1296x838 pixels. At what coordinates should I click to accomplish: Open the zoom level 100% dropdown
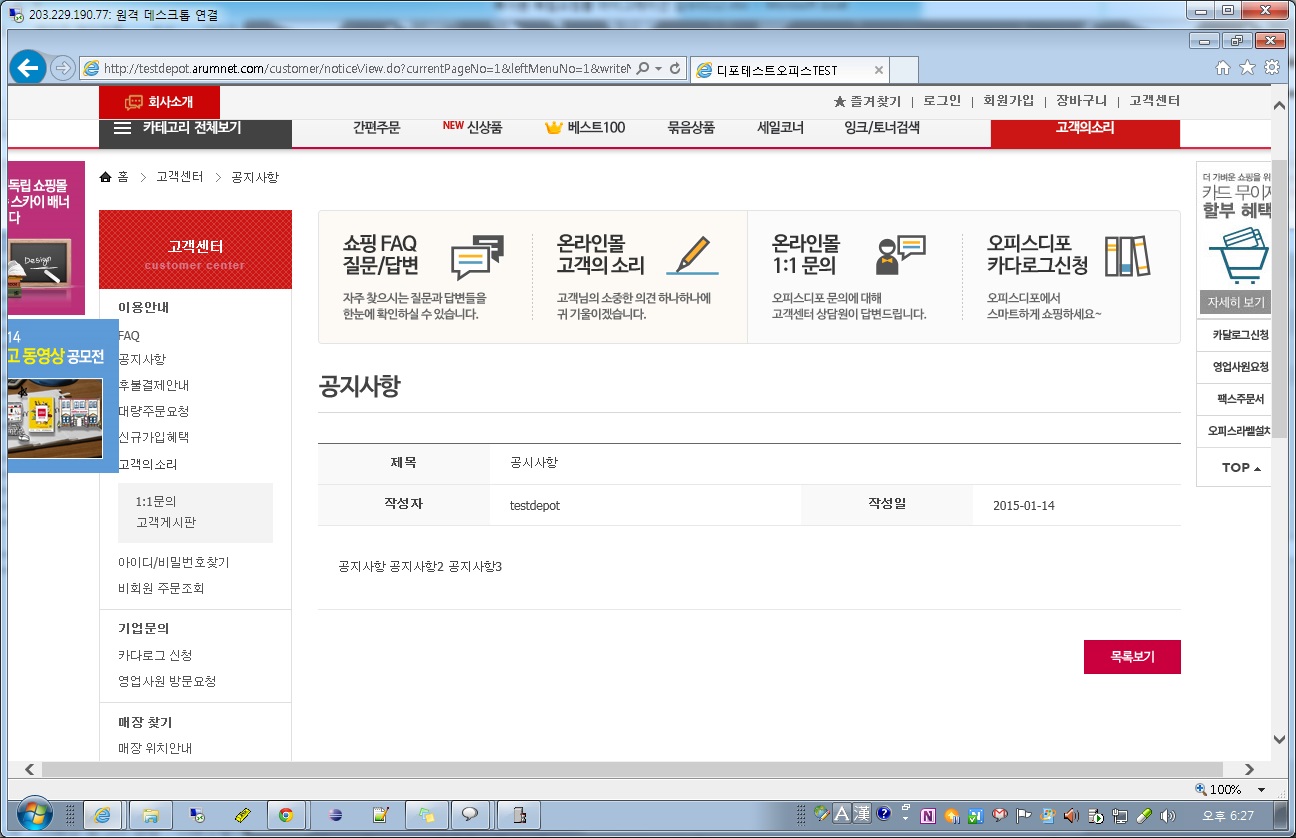click(1261, 790)
